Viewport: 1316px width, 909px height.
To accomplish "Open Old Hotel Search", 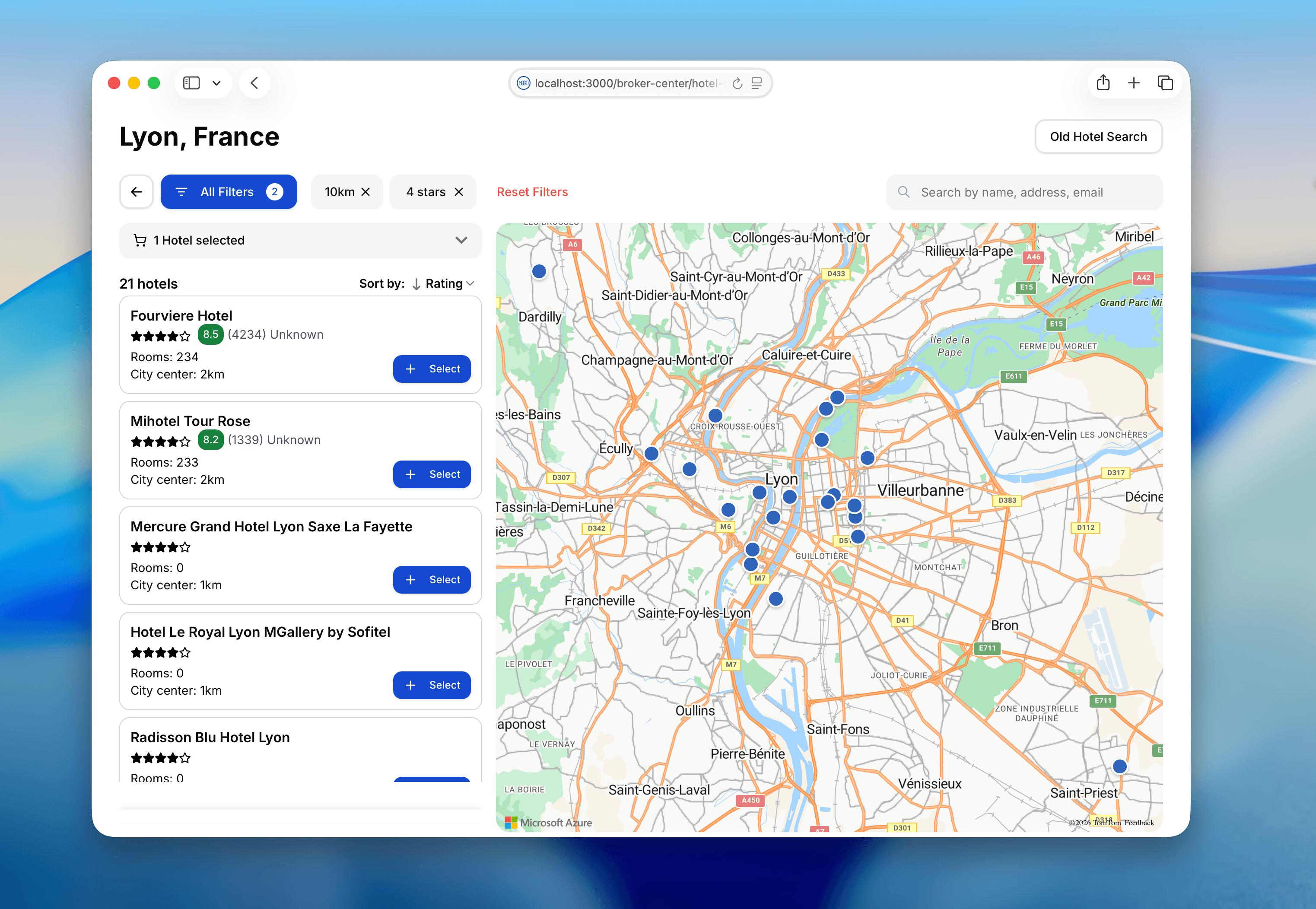I will pos(1098,137).
